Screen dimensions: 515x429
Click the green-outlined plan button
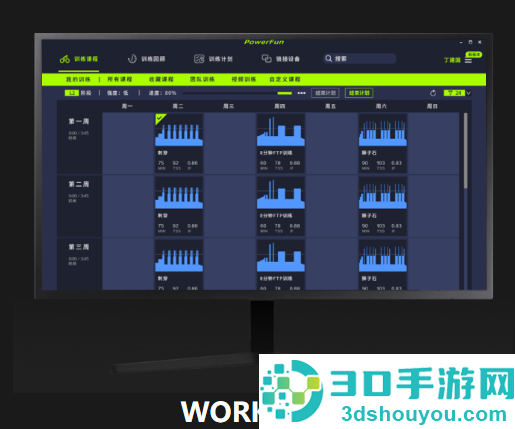(359, 93)
